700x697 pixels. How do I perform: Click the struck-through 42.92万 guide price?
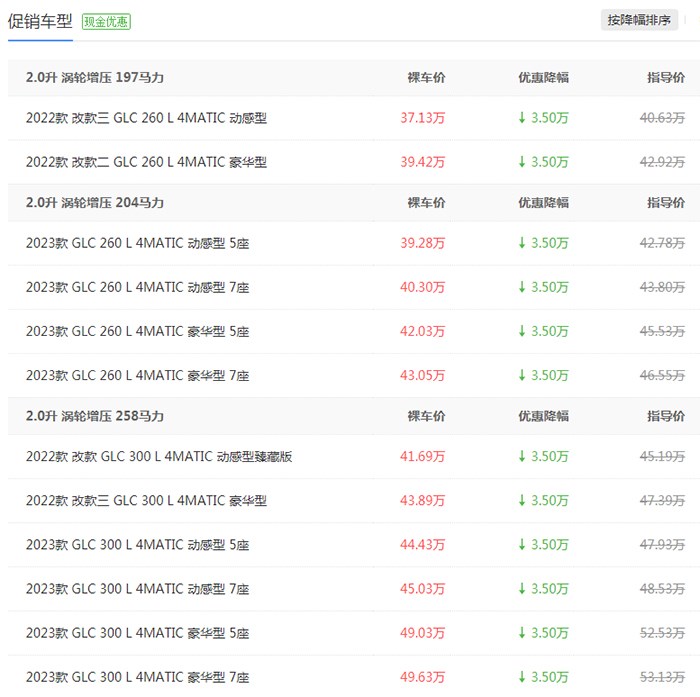(662, 162)
